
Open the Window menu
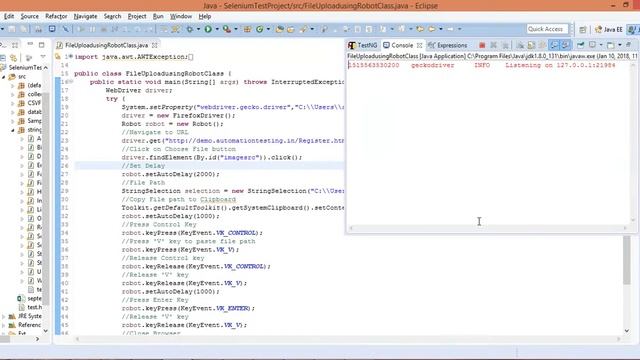pyautogui.click(x=181, y=16)
